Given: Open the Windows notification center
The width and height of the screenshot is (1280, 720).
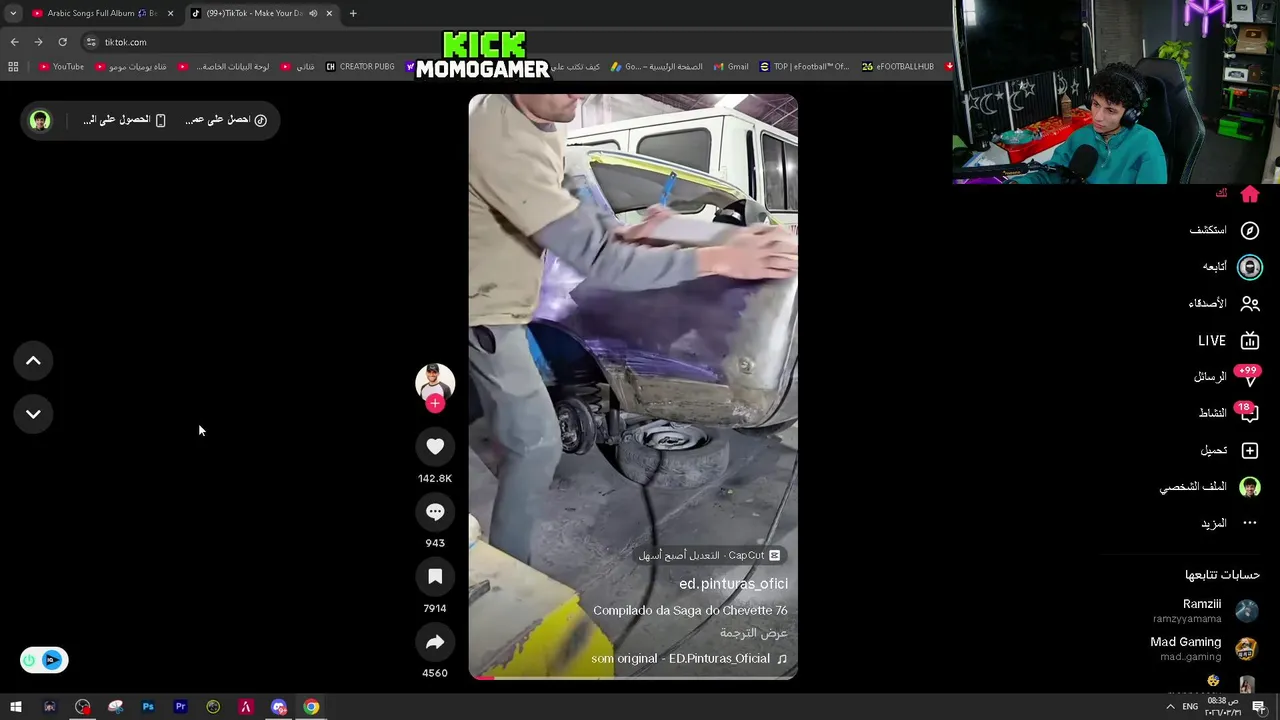Looking at the screenshot, I should point(1259,707).
